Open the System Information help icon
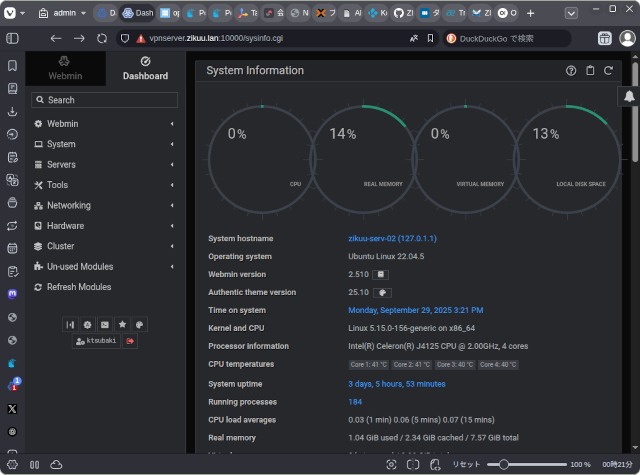 (x=571, y=71)
